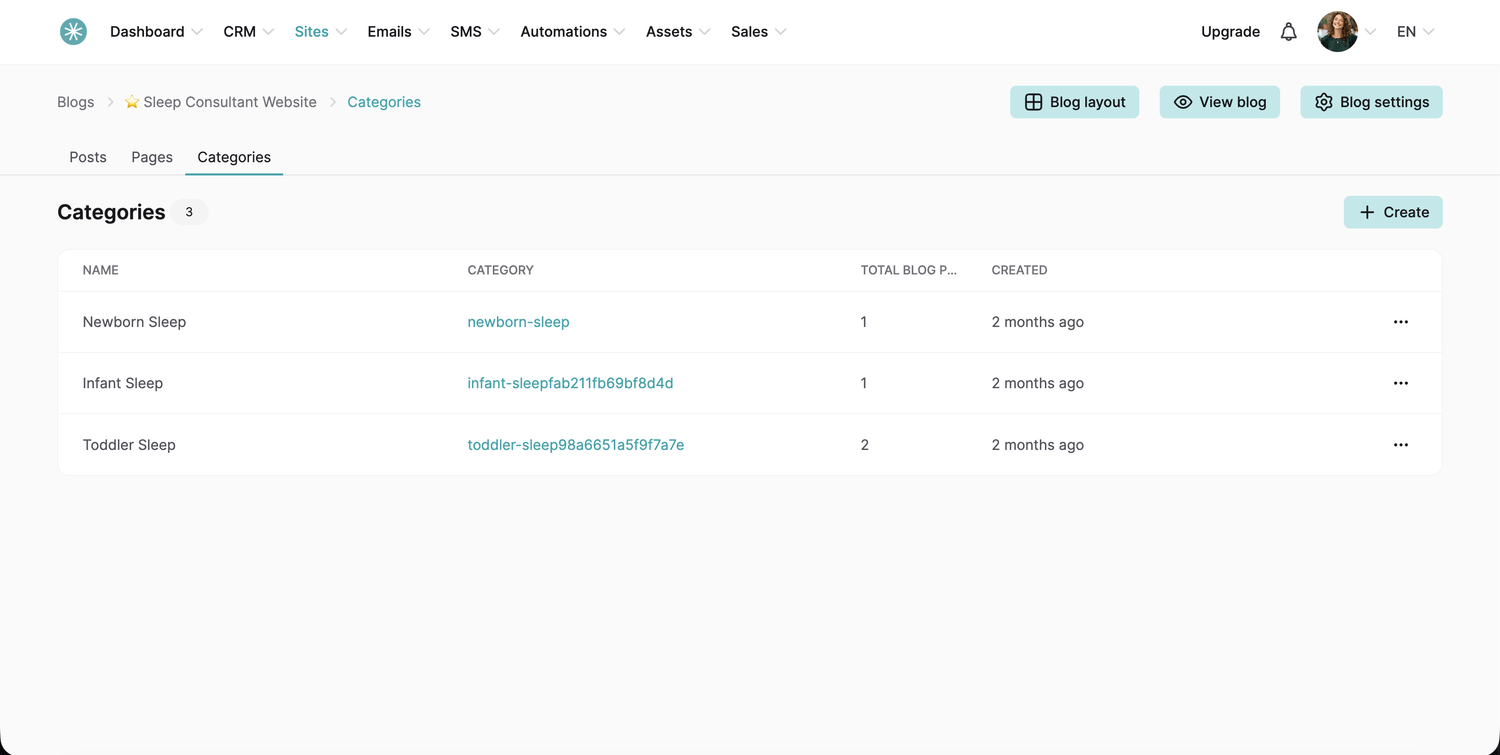Click the categories count badge 3
The image size is (1500, 755).
pyautogui.click(x=189, y=212)
